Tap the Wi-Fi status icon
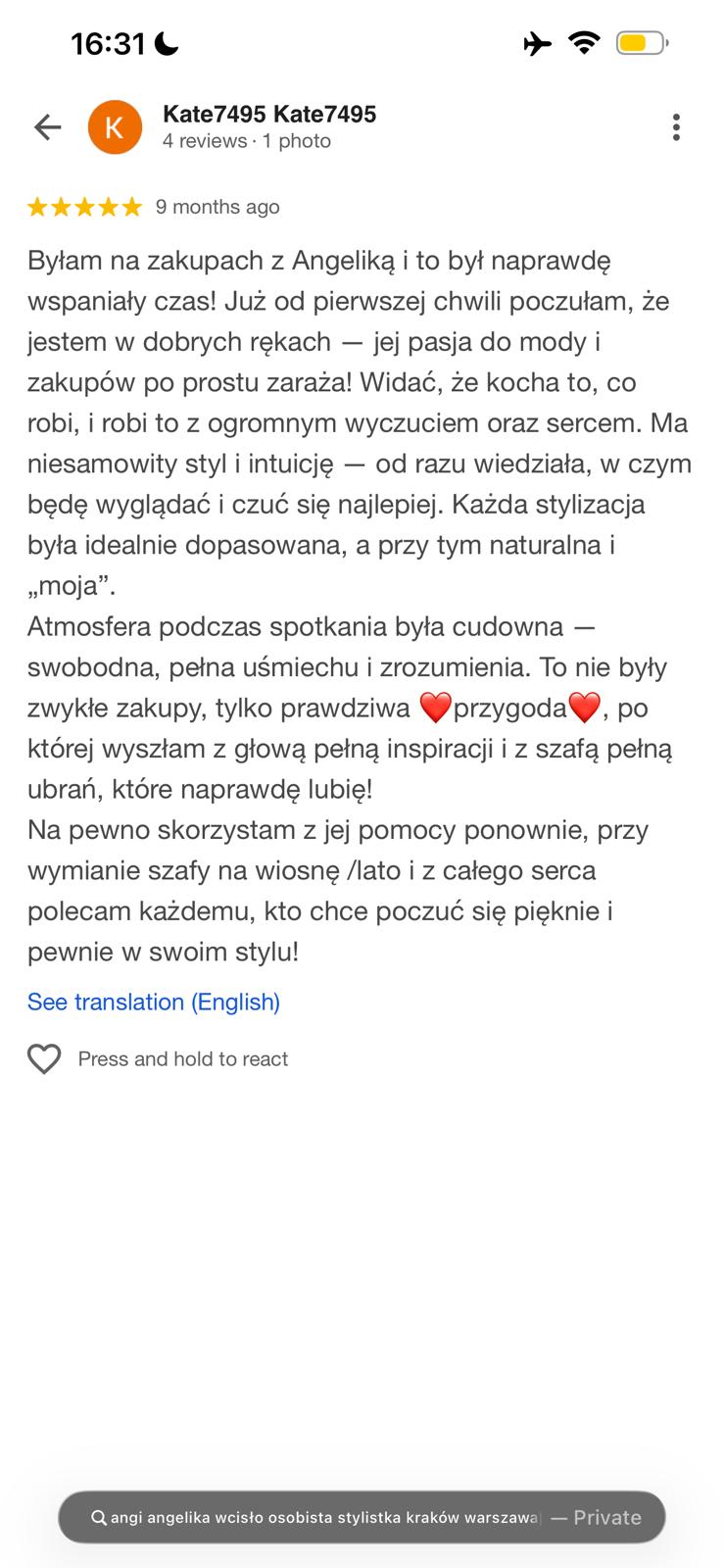 tap(584, 43)
